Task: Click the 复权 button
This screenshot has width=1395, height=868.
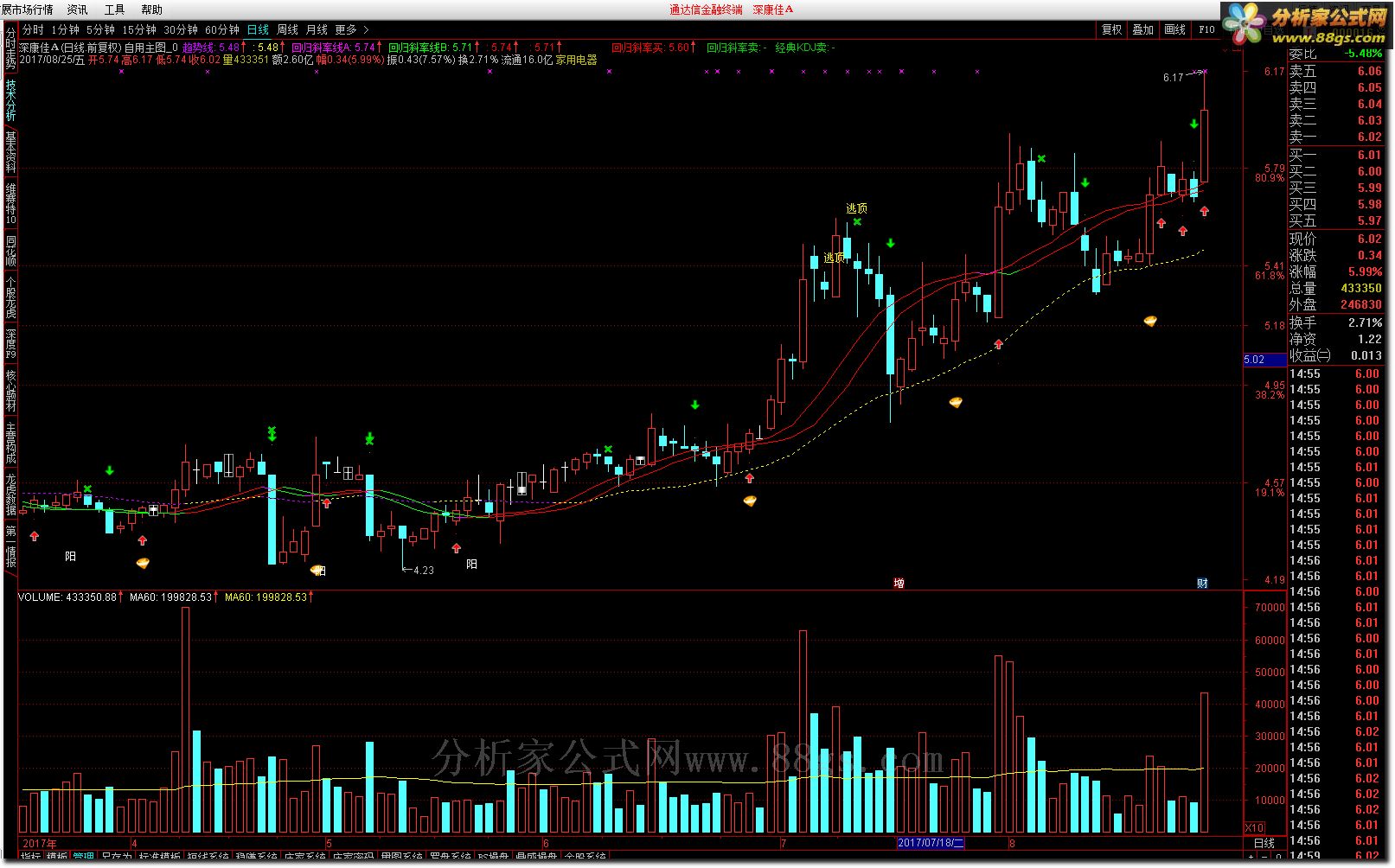Action: click(1111, 29)
